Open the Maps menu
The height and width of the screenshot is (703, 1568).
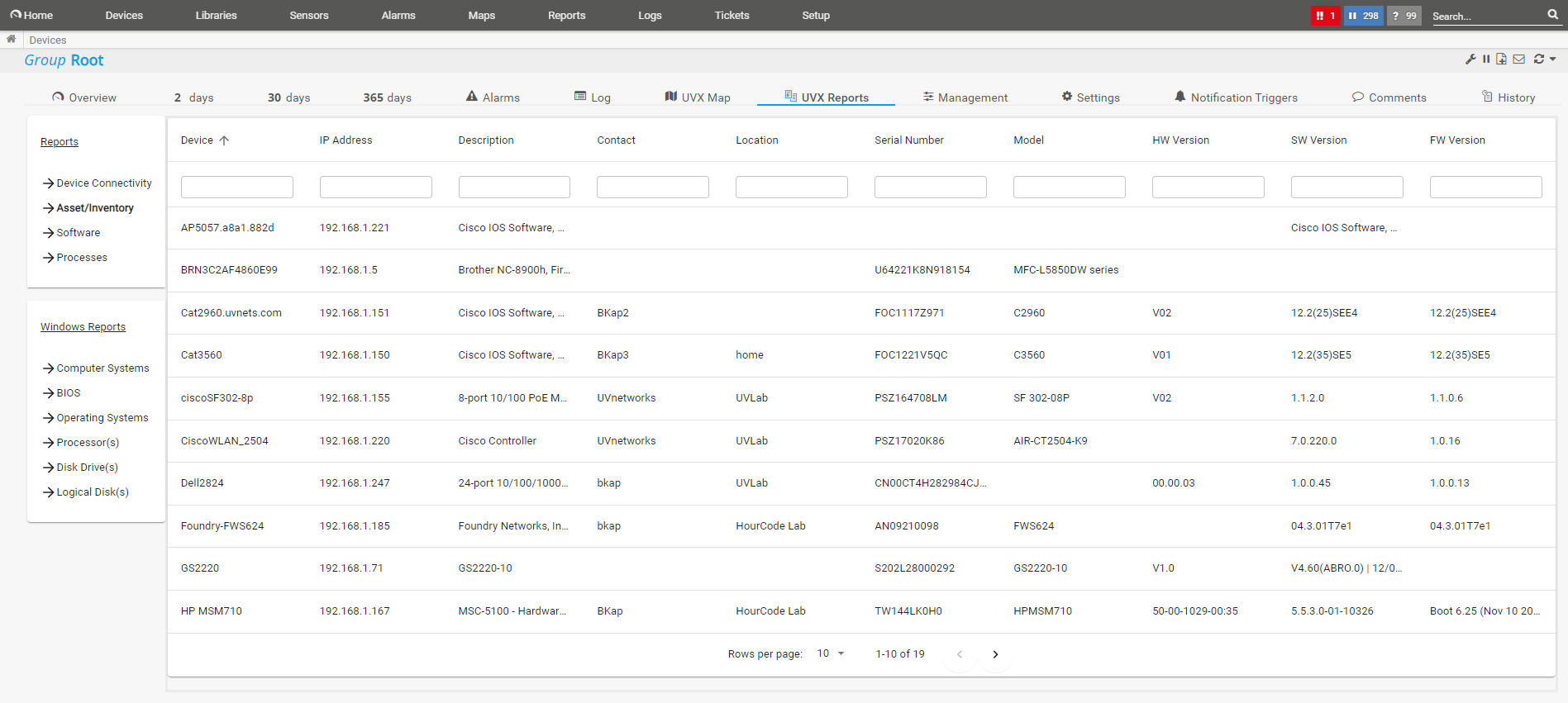(x=482, y=15)
